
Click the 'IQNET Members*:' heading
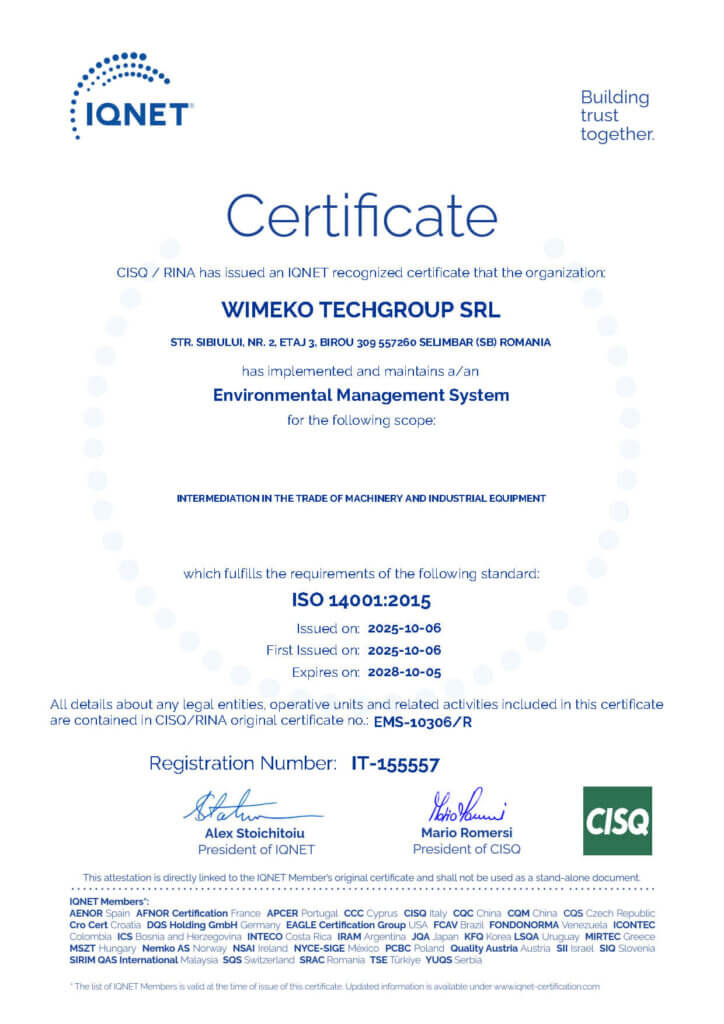point(108,901)
